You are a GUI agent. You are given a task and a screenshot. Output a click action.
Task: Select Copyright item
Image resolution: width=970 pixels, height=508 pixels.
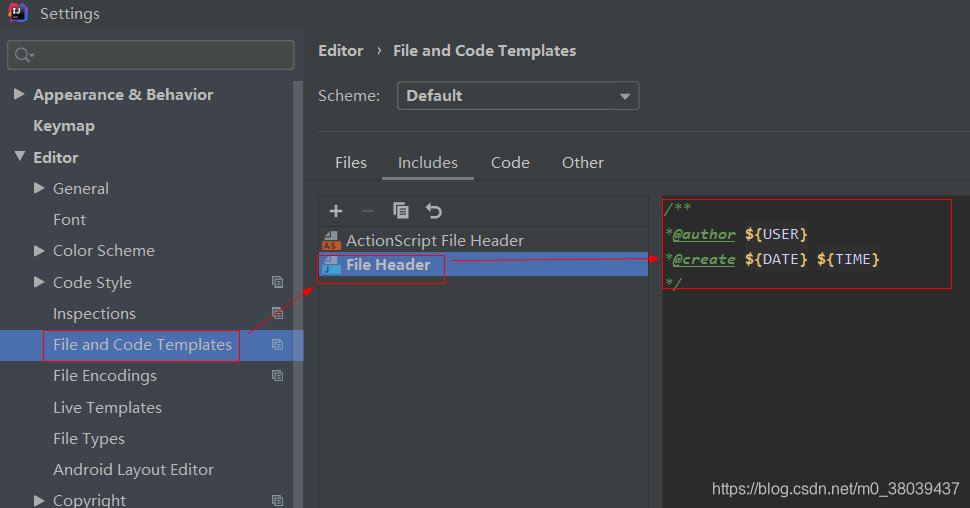[89, 500]
